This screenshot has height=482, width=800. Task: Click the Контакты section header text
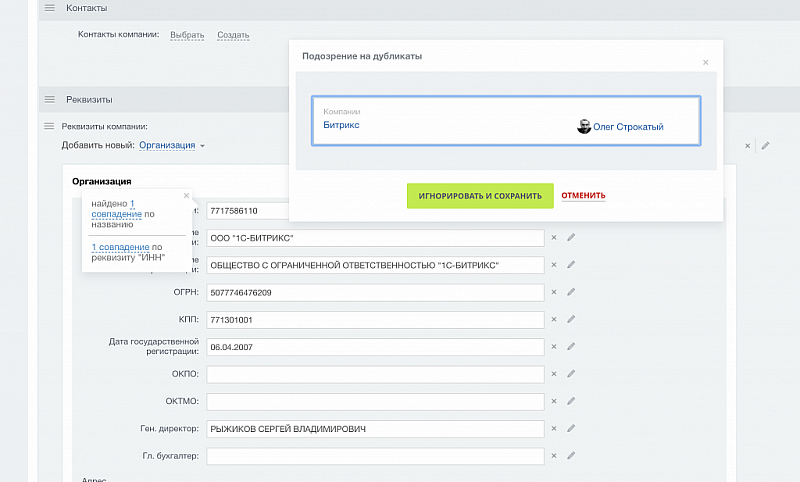(x=87, y=8)
